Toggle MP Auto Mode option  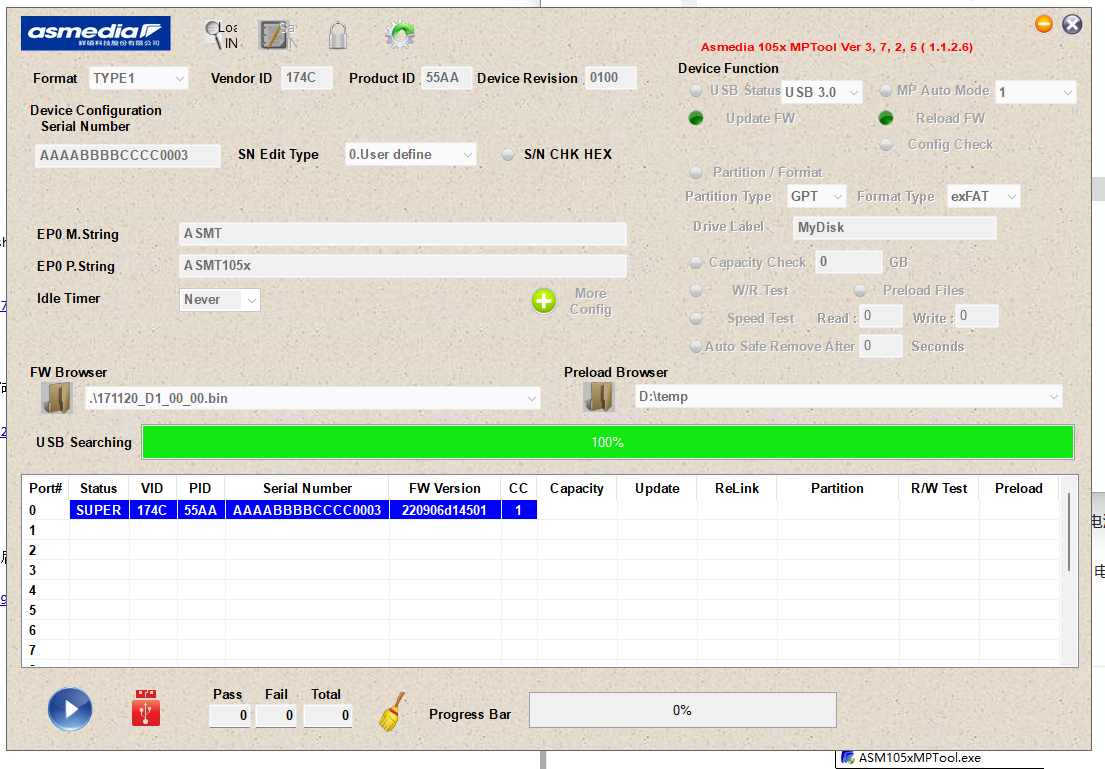[x=886, y=90]
